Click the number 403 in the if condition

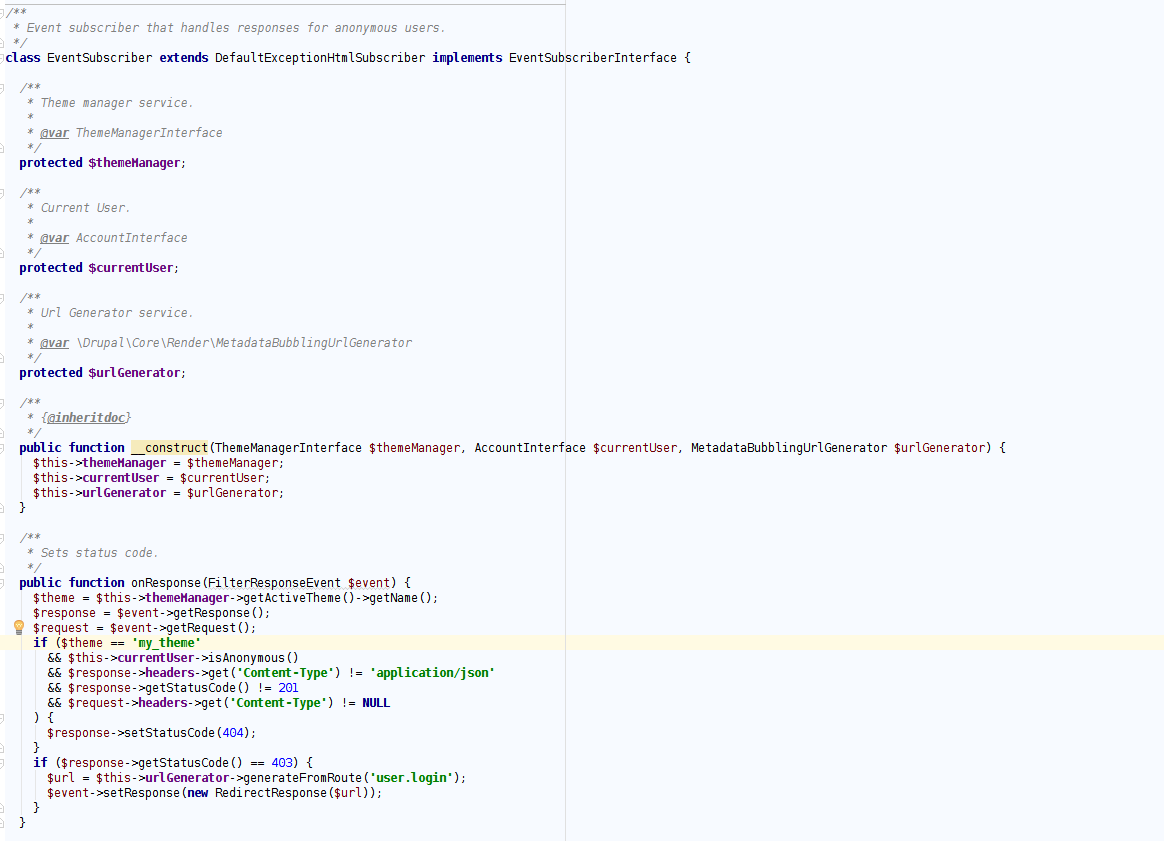tap(281, 763)
